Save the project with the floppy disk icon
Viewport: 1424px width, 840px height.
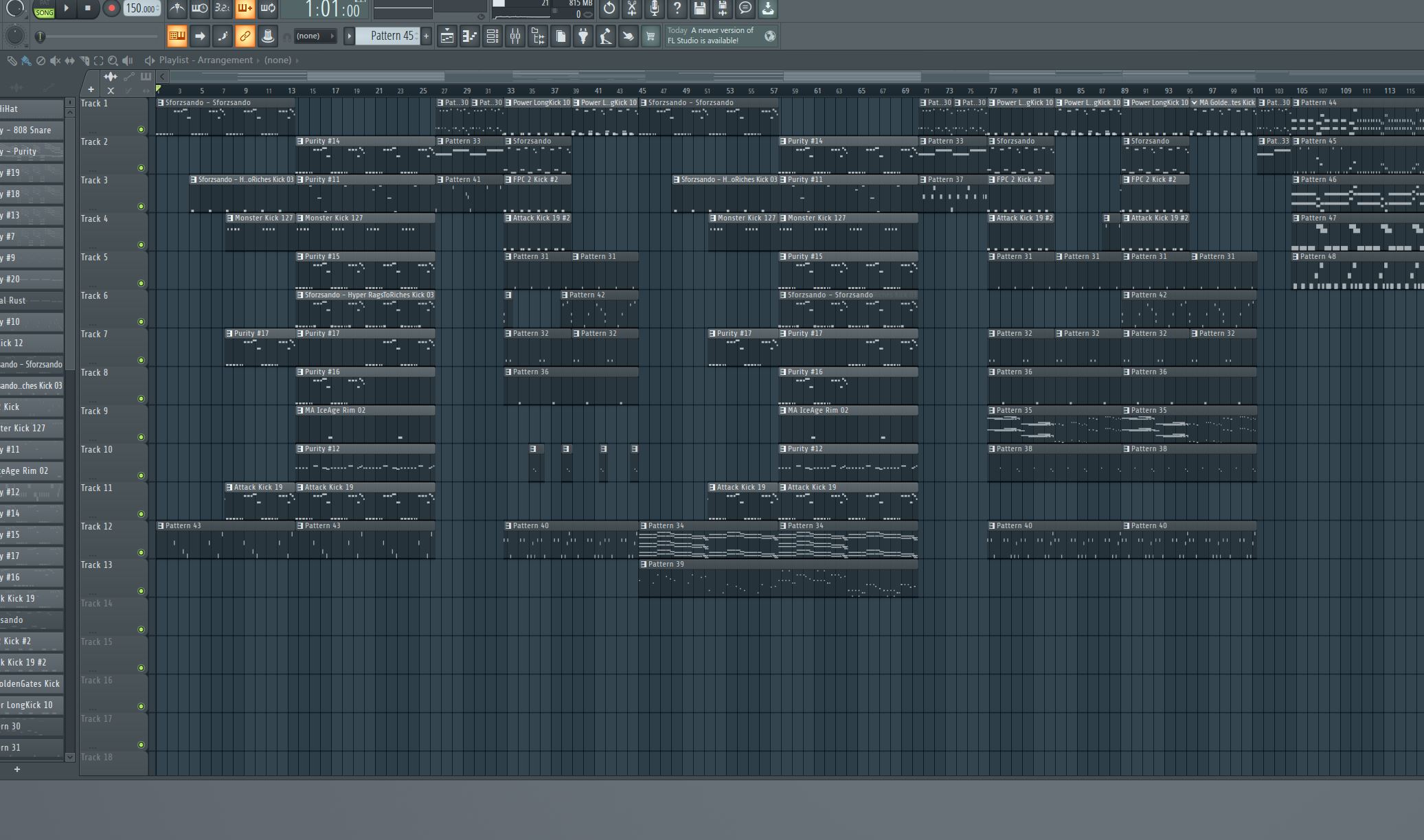701,9
